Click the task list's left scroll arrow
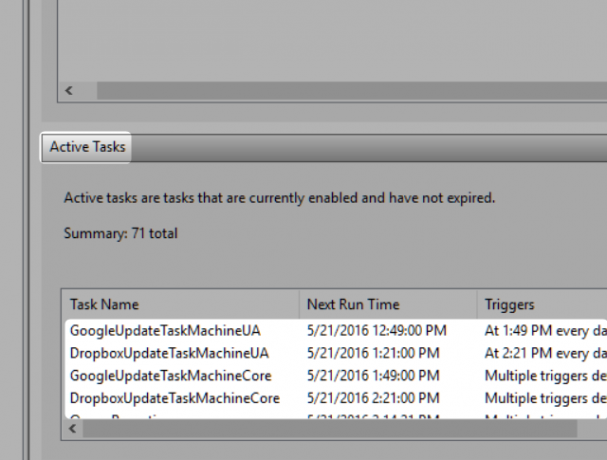 73,429
